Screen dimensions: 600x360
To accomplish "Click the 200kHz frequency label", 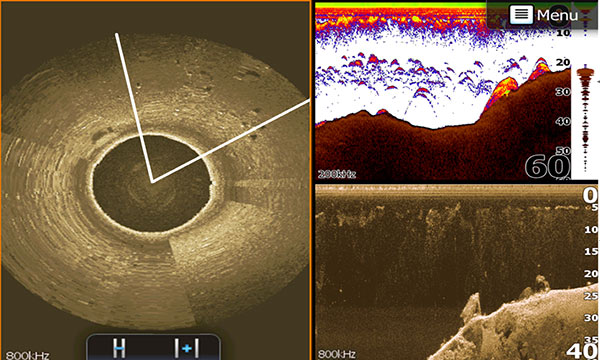I will [337, 174].
